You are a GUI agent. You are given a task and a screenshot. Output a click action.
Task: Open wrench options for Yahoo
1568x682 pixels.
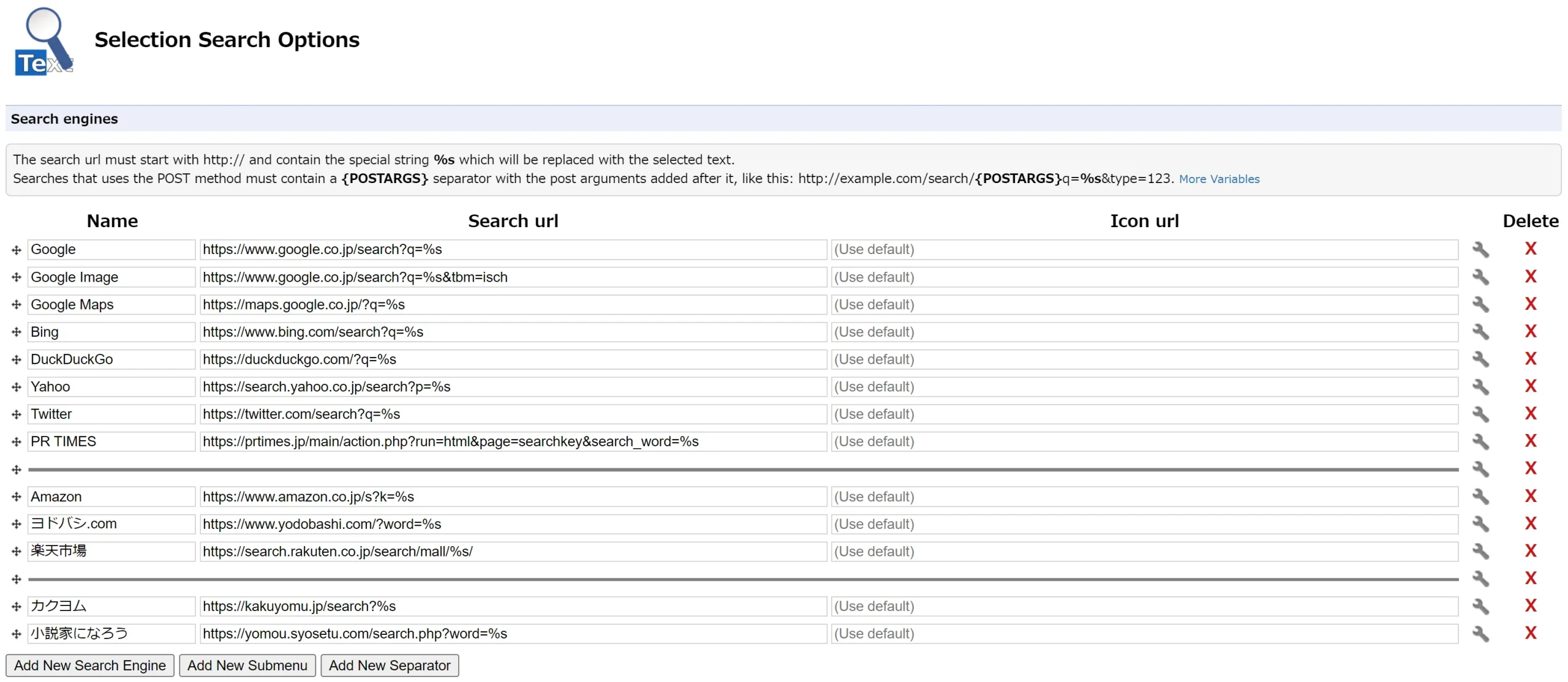click(1480, 387)
